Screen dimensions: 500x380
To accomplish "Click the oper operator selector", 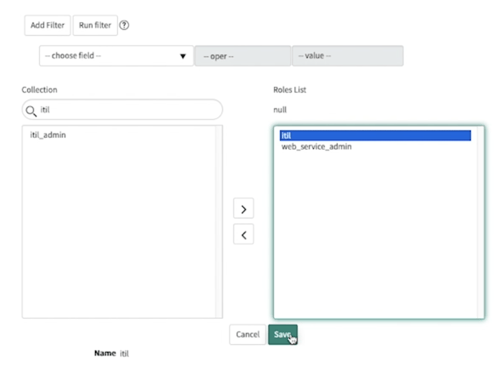I will pos(243,56).
